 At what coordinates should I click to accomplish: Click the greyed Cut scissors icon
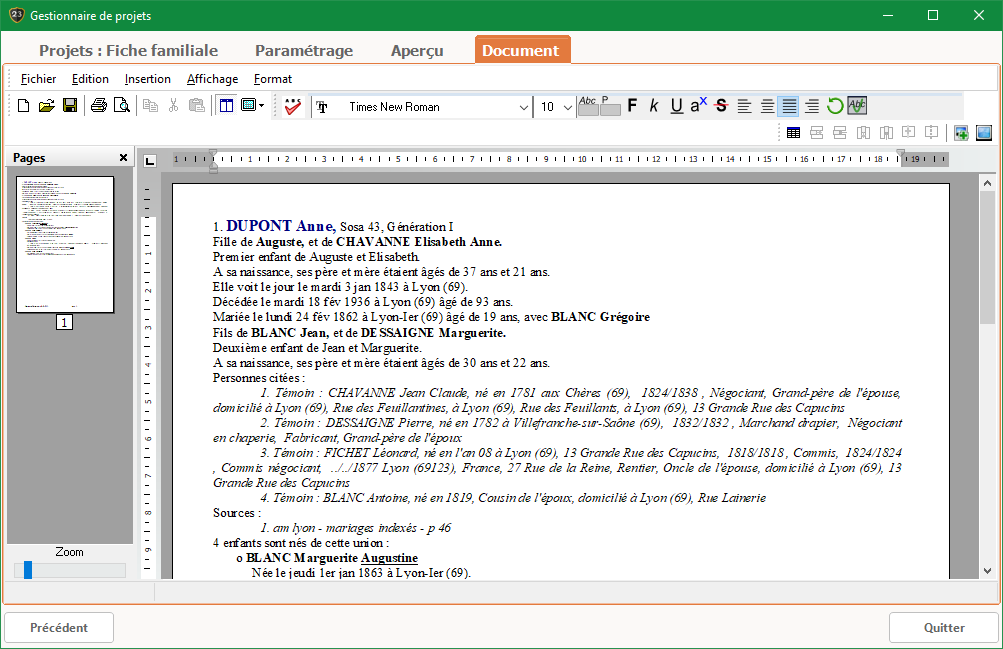tap(173, 106)
